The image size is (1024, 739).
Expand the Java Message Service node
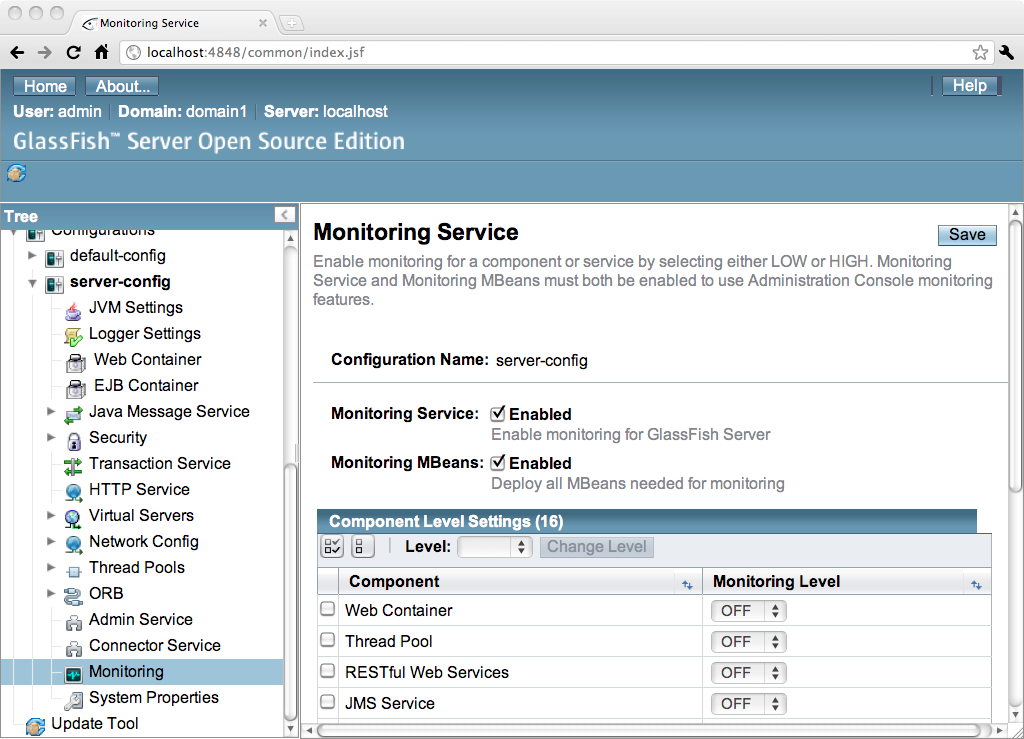click(51, 411)
